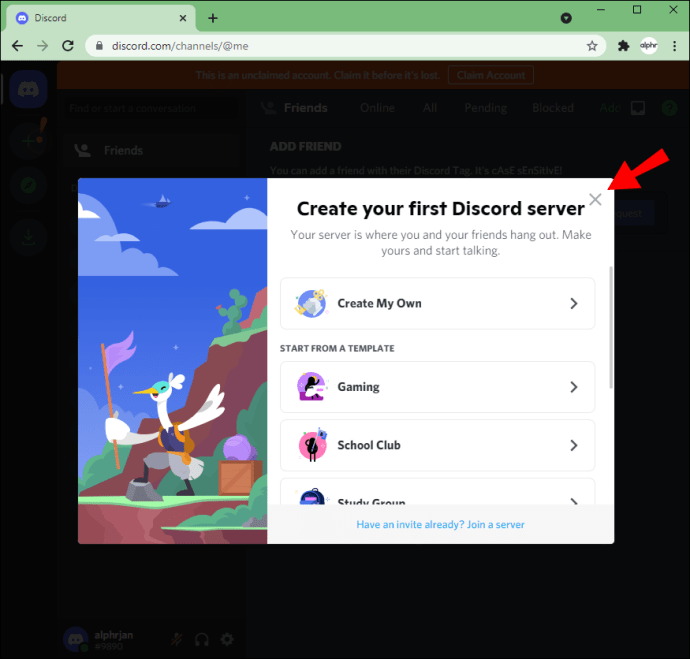The height and width of the screenshot is (659, 690).
Task: Switch to the Pending friends tab
Action: coord(485,108)
